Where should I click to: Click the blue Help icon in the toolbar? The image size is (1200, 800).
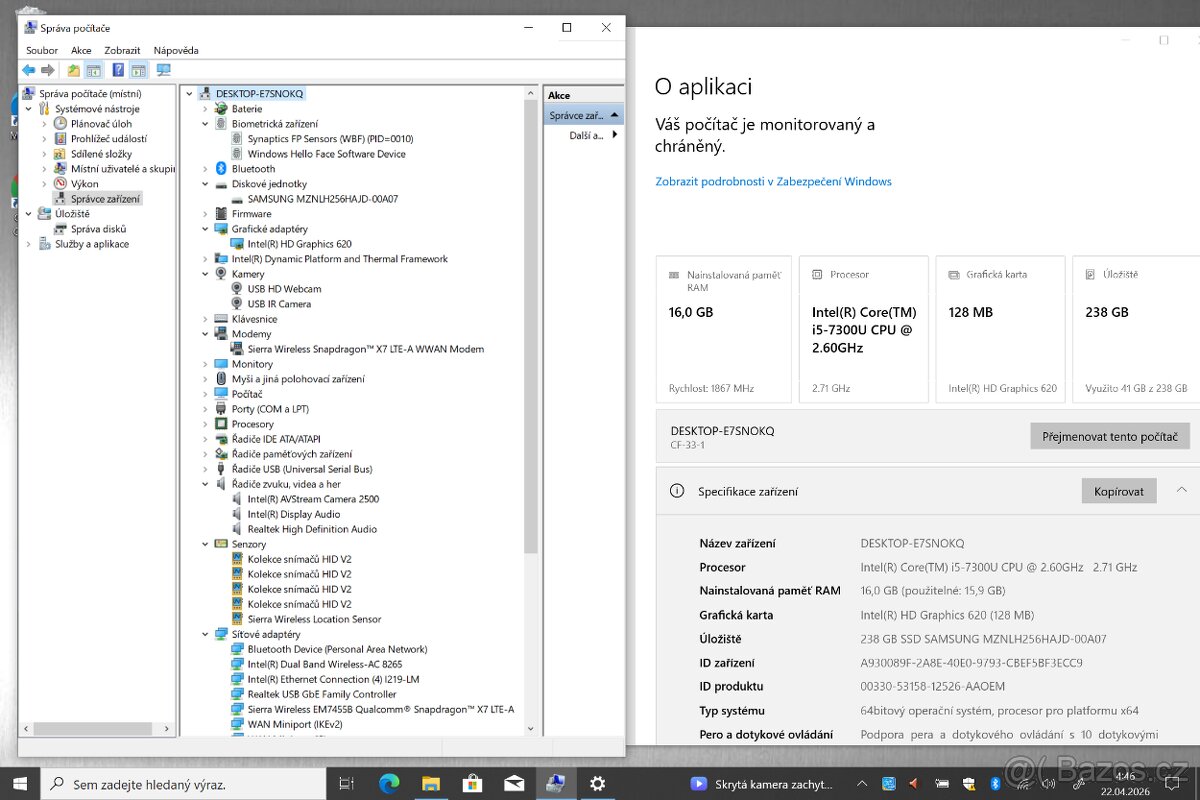[x=118, y=70]
